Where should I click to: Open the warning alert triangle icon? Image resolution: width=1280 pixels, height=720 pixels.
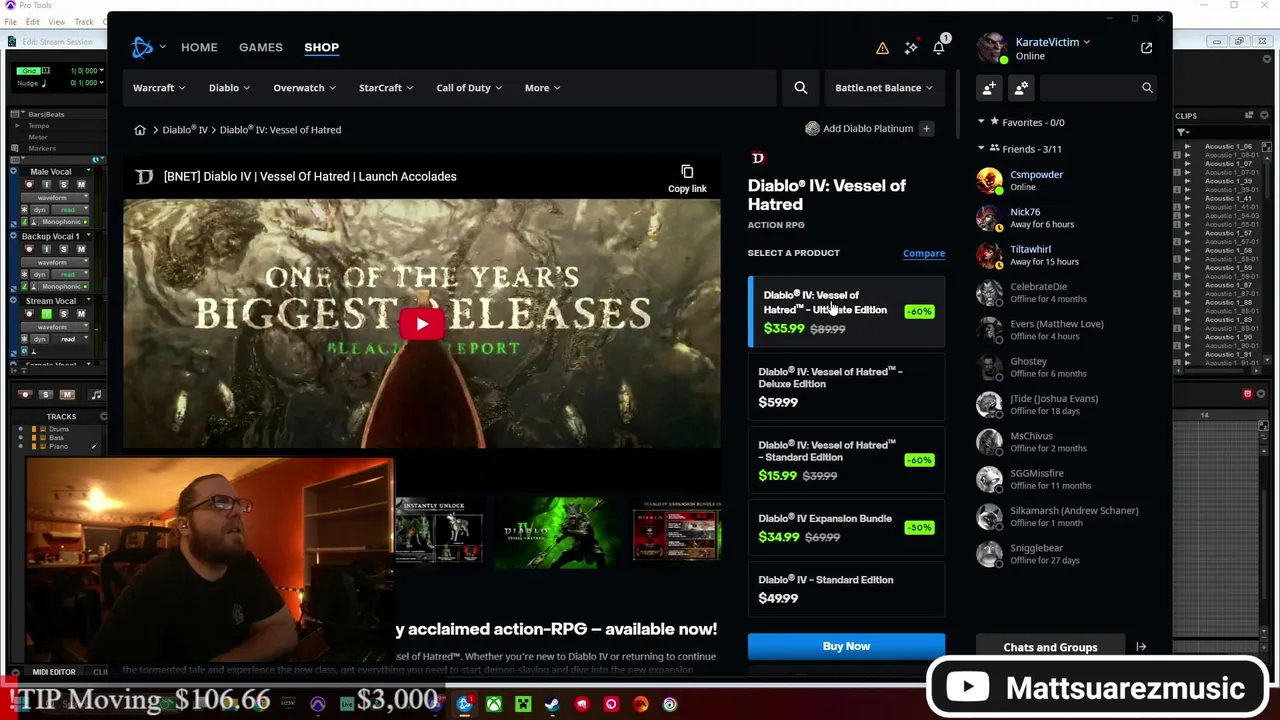pos(882,48)
